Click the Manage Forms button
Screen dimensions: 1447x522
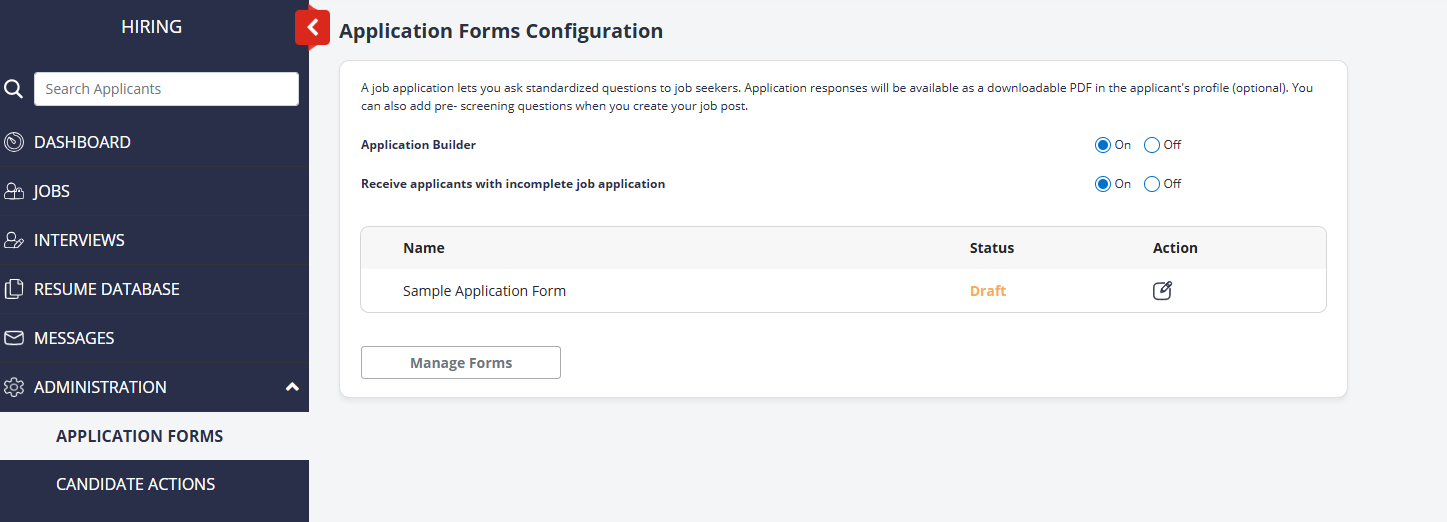[x=460, y=363]
